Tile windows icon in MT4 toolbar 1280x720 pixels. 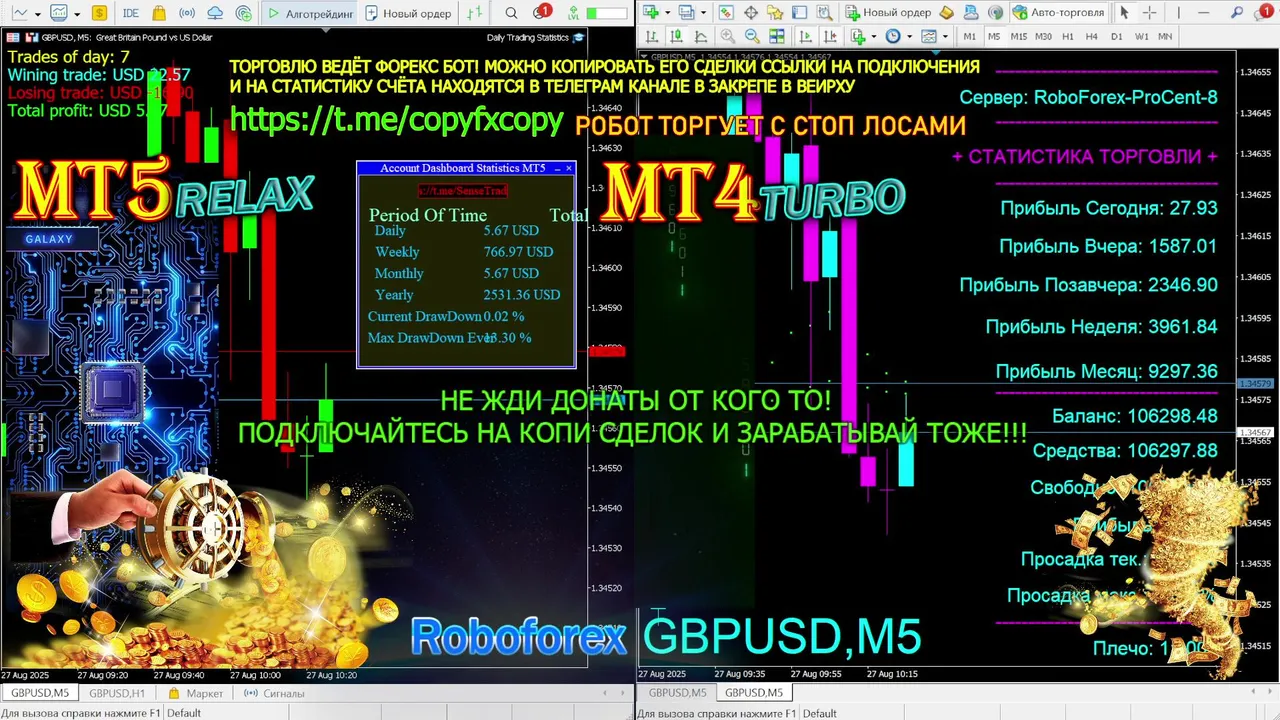click(776, 36)
